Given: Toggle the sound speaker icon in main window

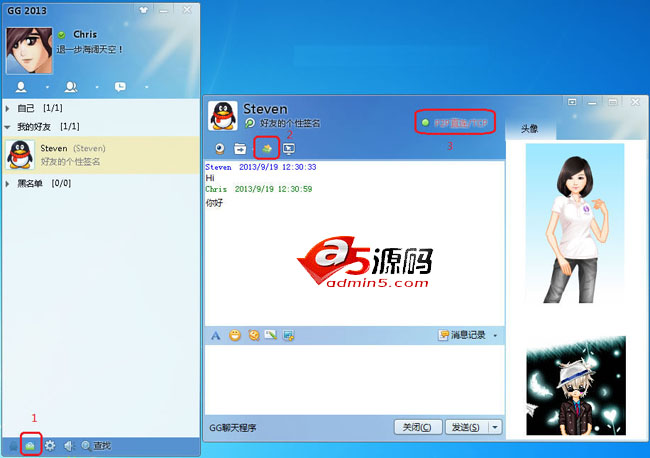Looking at the screenshot, I should [x=69, y=446].
